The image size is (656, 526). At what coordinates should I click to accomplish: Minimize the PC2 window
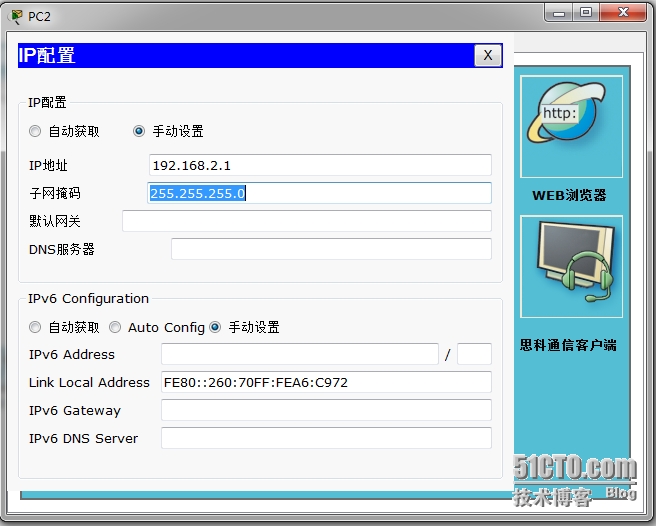(559, 13)
